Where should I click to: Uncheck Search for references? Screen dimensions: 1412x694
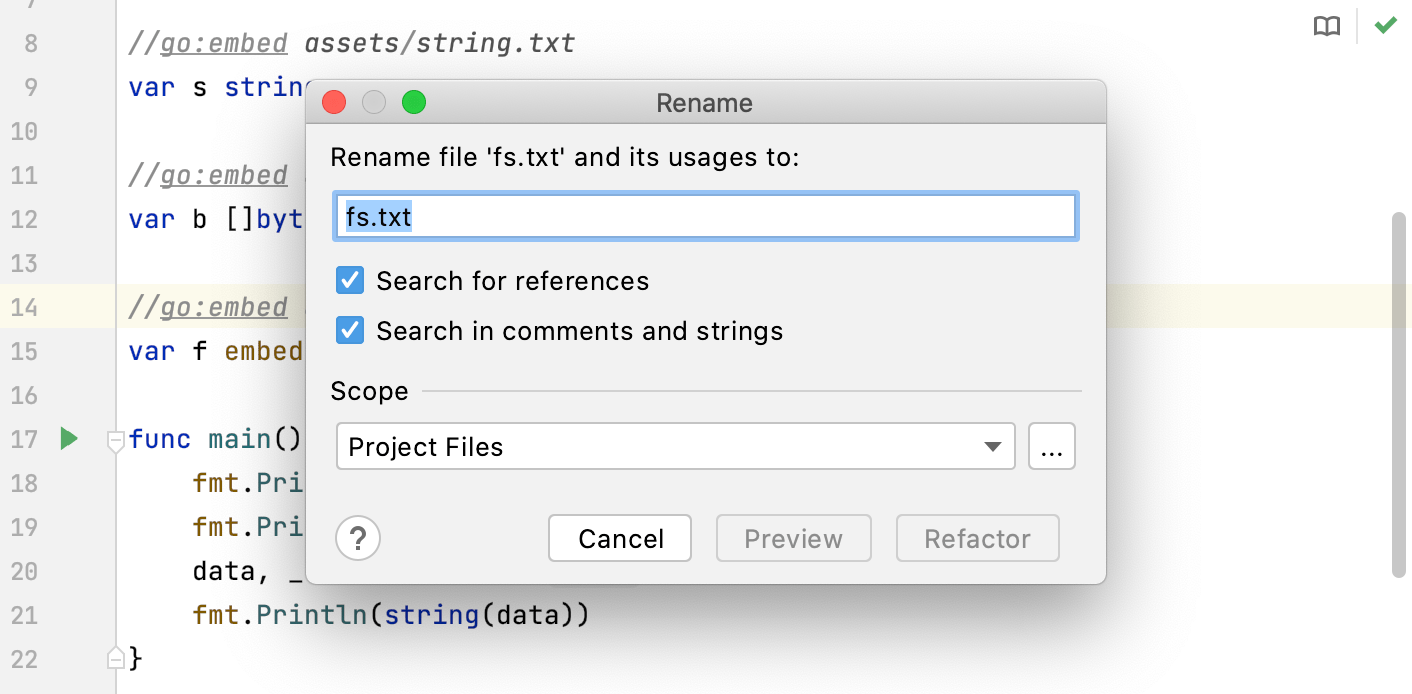tap(350, 280)
